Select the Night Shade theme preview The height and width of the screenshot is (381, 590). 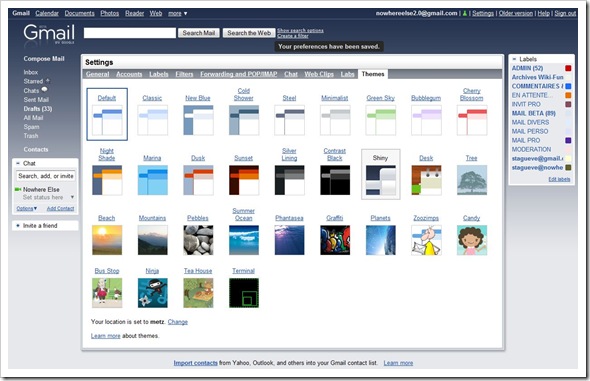coord(107,180)
